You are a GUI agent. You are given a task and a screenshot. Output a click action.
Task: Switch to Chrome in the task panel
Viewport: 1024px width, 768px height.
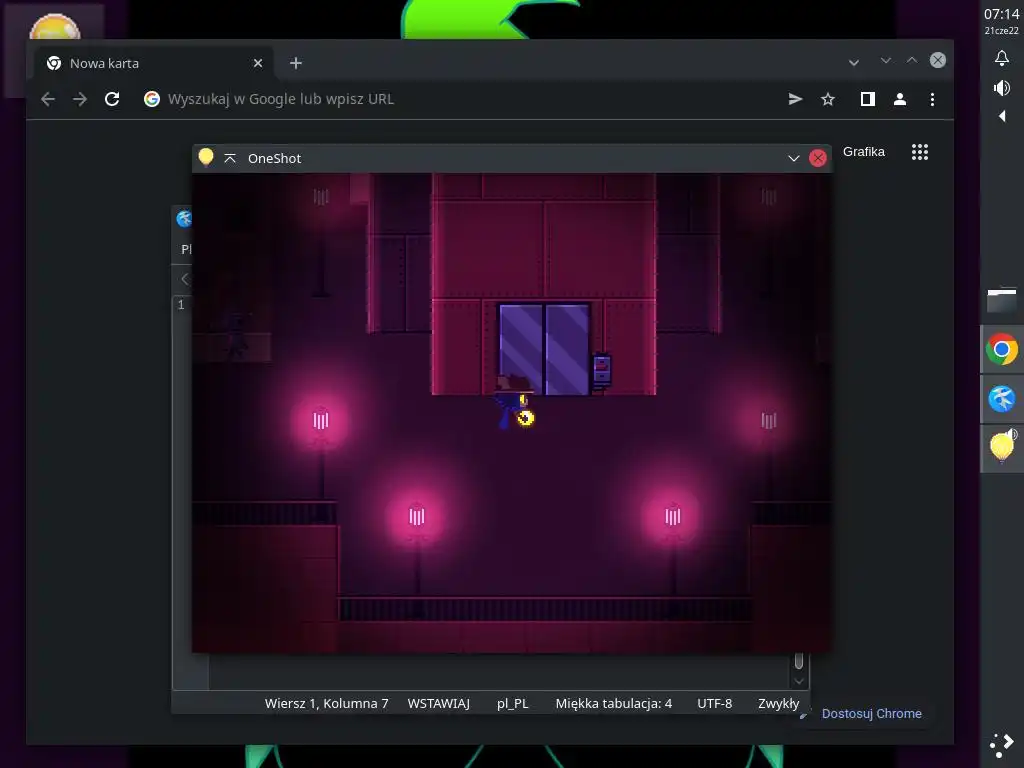[1002, 349]
